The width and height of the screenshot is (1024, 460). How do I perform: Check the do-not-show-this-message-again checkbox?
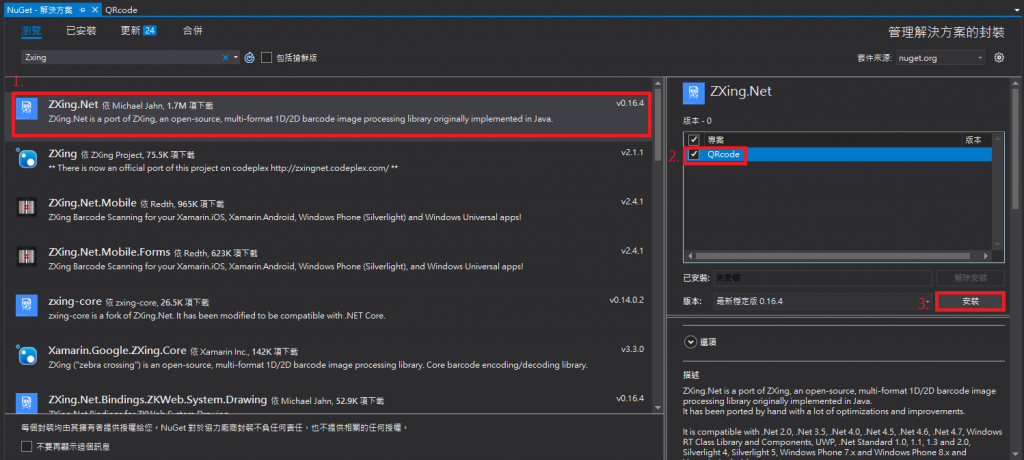26,447
